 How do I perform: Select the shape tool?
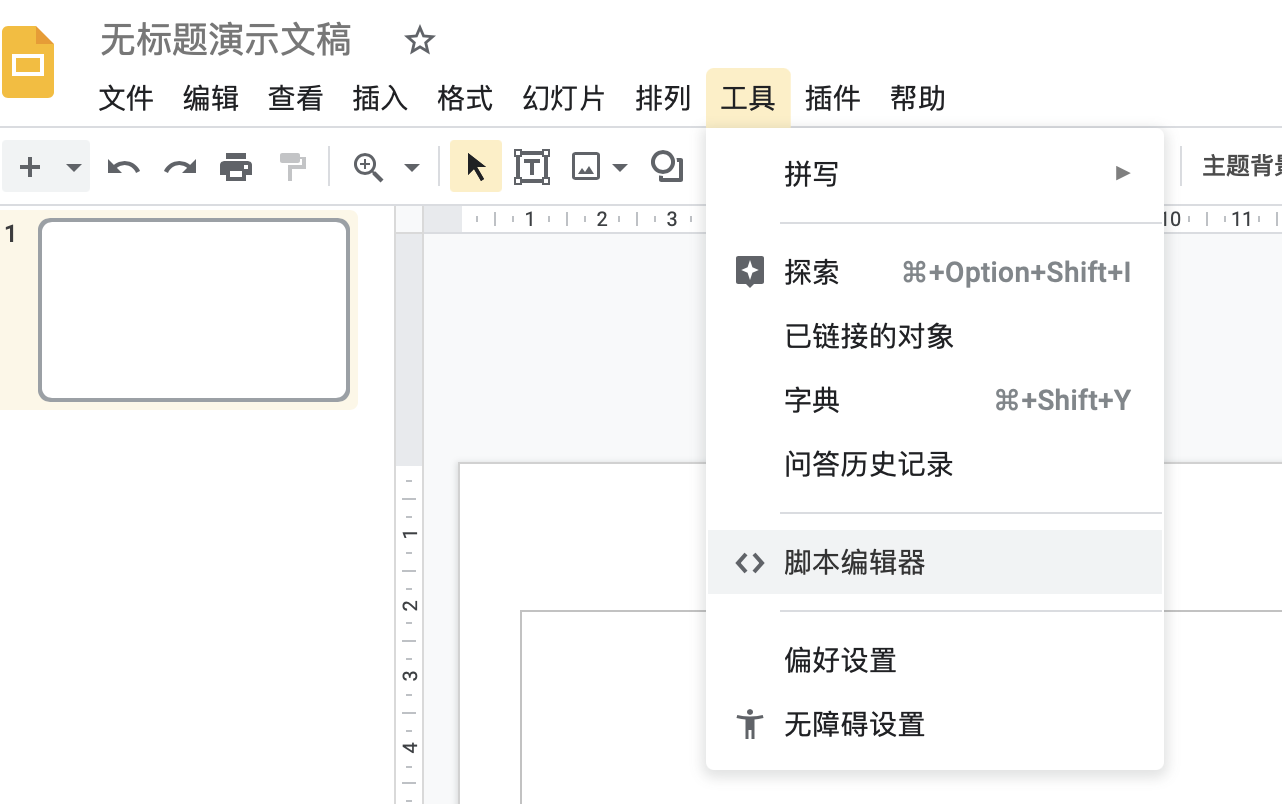pyautogui.click(x=667, y=166)
